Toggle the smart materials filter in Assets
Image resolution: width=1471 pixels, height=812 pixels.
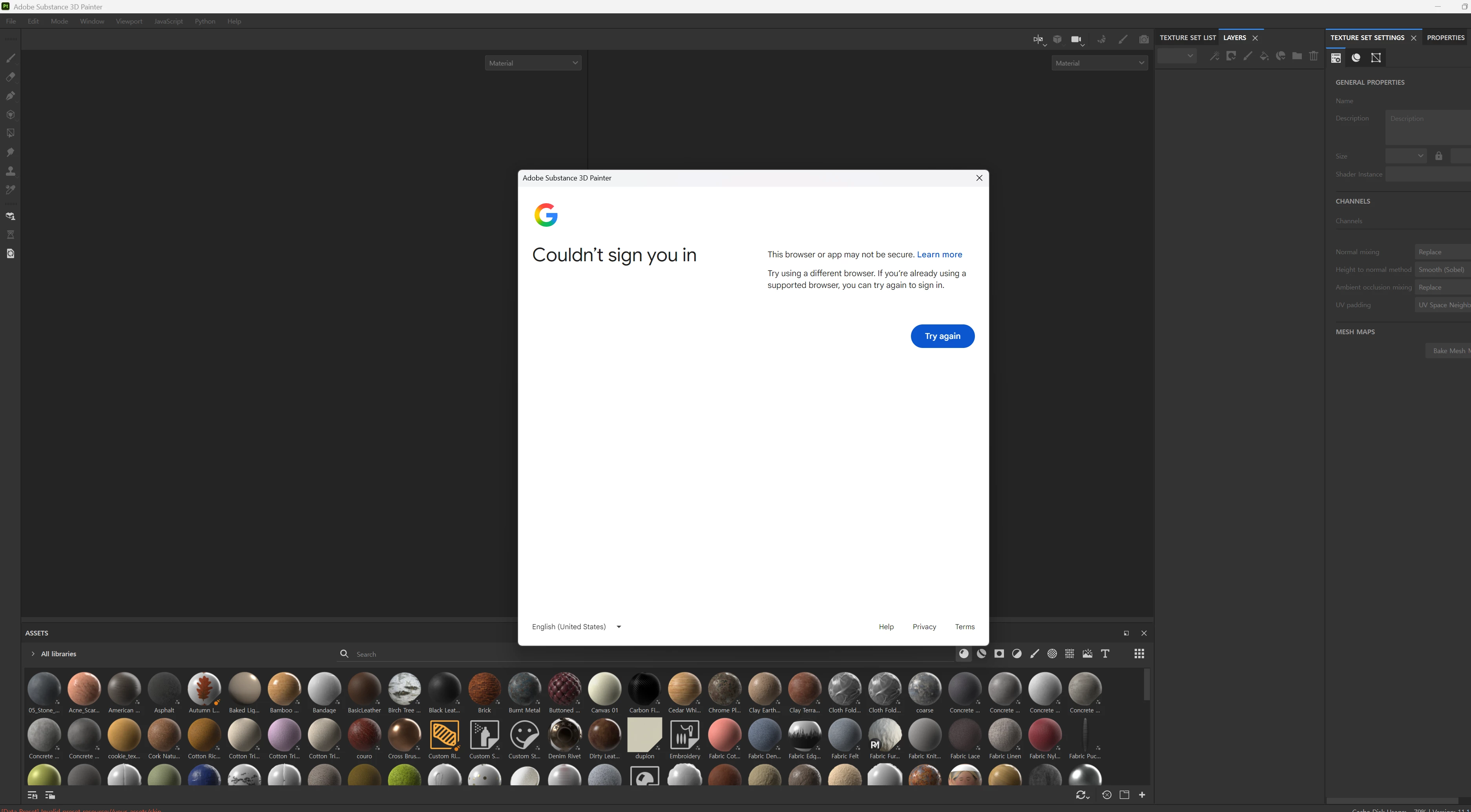[x=982, y=654]
